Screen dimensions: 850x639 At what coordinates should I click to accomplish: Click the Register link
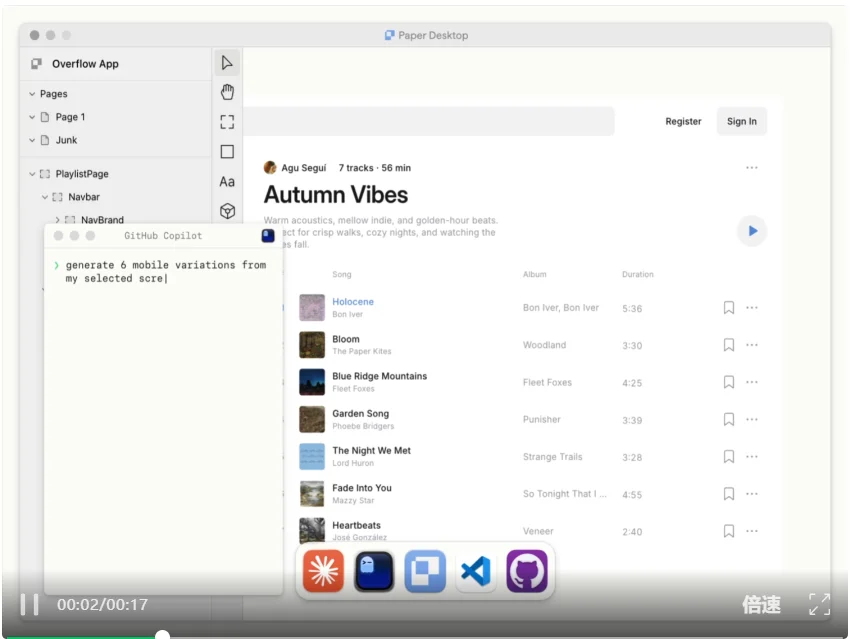[683, 121]
